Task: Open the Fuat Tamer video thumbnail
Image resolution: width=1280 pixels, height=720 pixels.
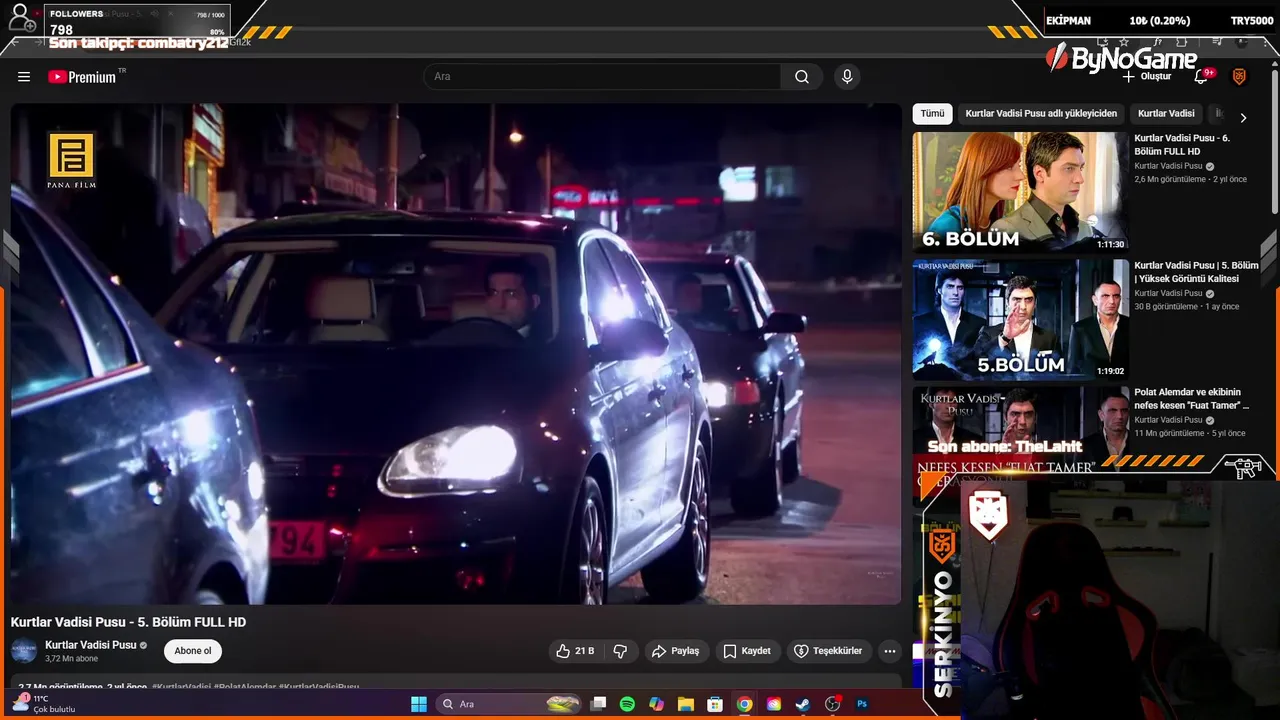Action: tap(1020, 435)
